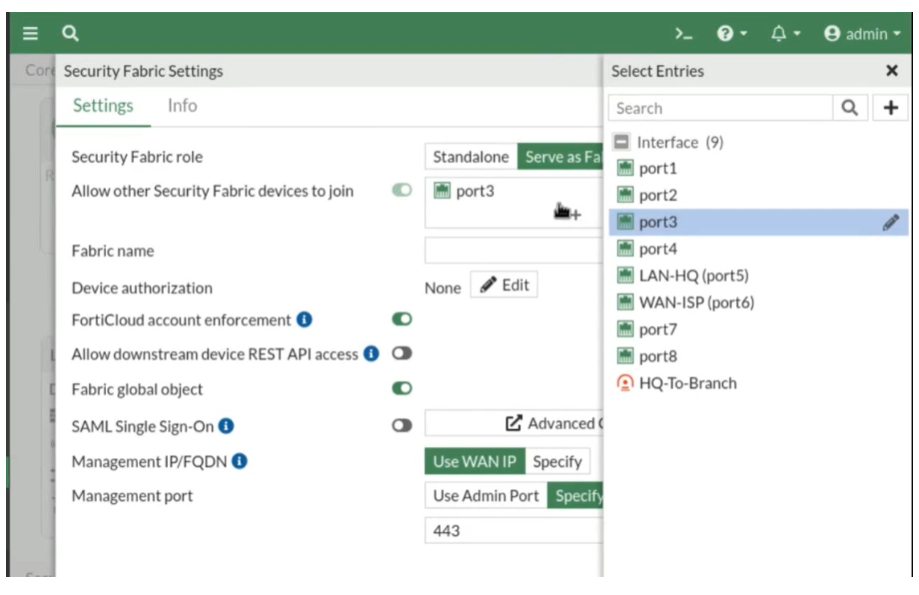The width and height of the screenshot is (919, 595).
Task: Select port8 entry text
Action: tap(658, 356)
